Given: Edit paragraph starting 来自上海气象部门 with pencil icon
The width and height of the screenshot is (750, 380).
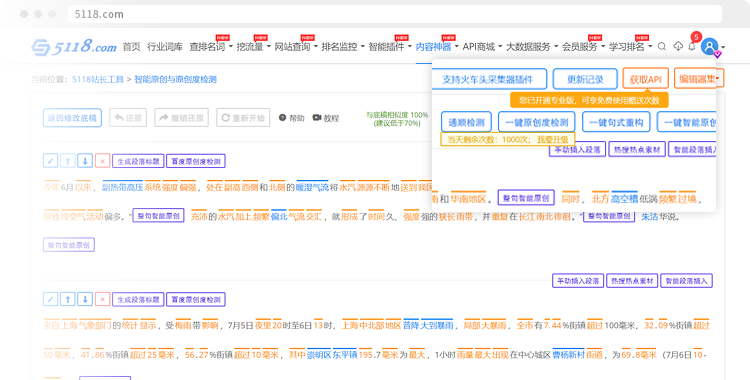Looking at the screenshot, I should [51, 300].
